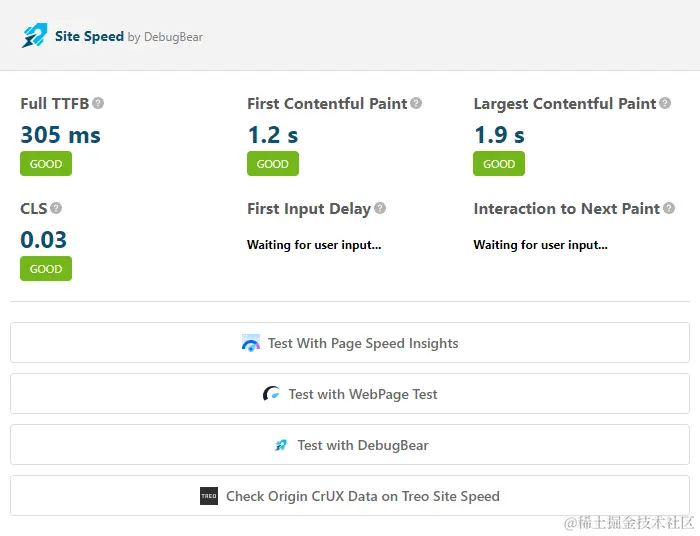Click the help icon beside CLS

pyautogui.click(x=56, y=208)
